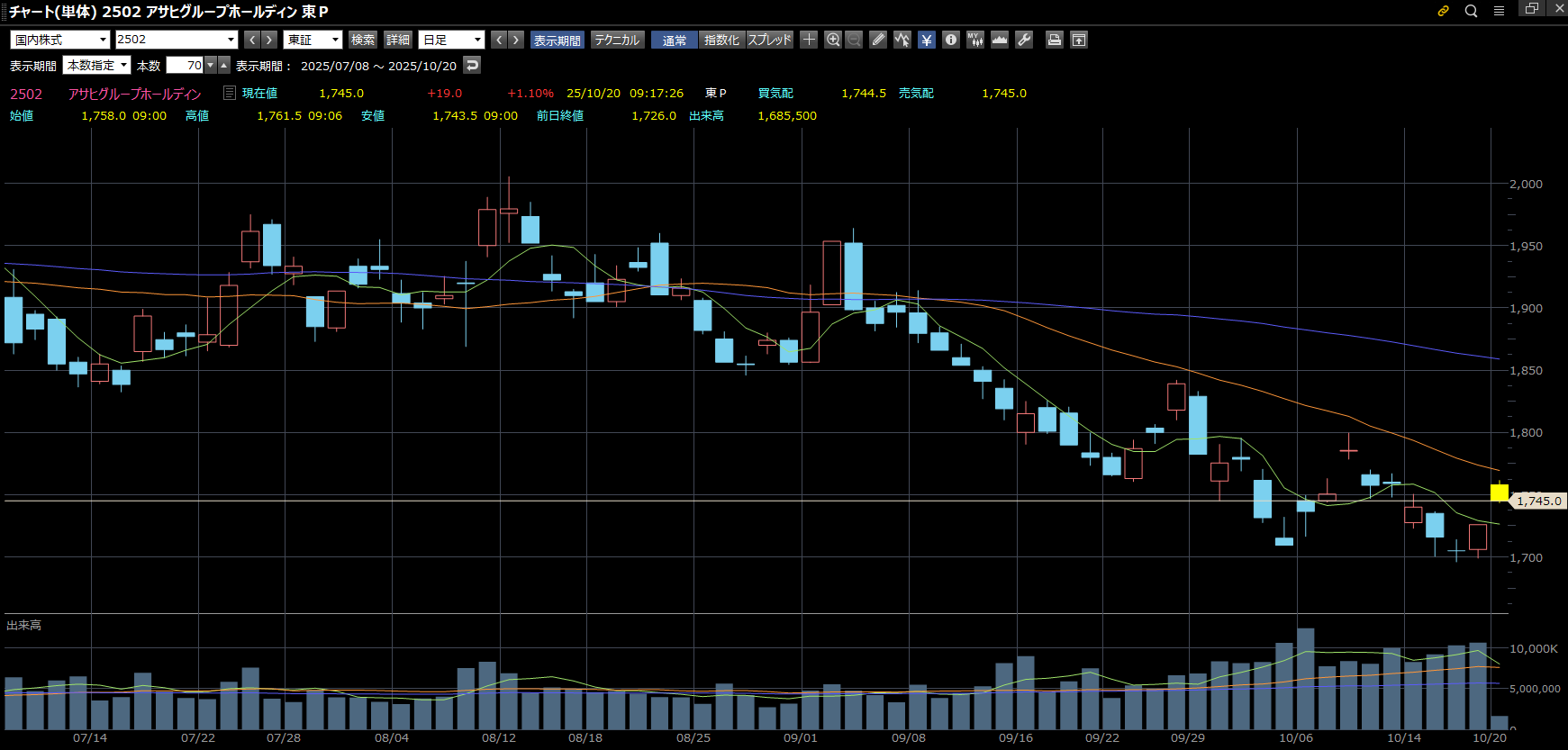Toggle the yen price display button
Screen dimensions: 1568x750
coord(927,40)
